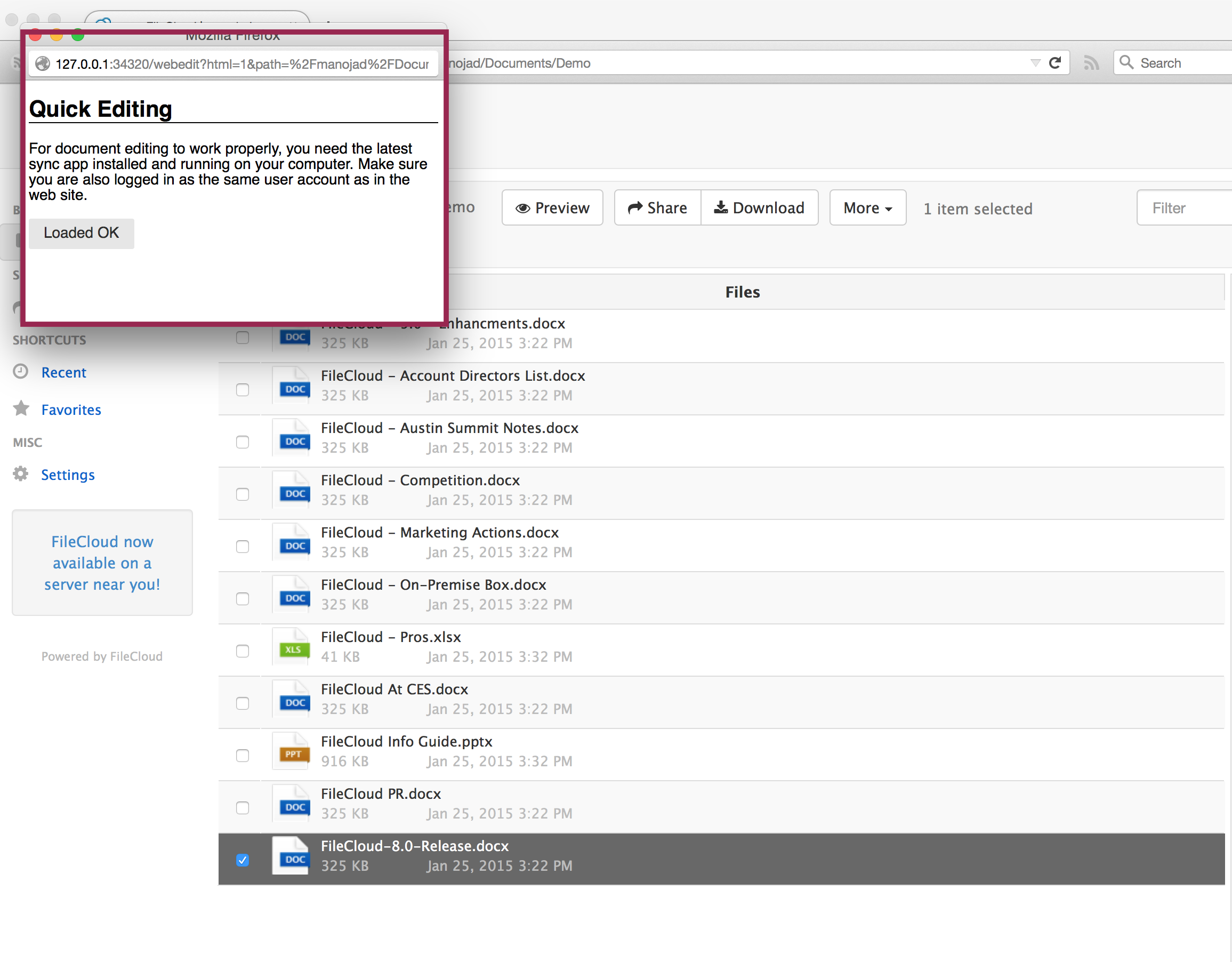Screen dimensions: 1232x962
Task: Check the Austin Summit Notes.docx checkbox
Action: click(243, 442)
